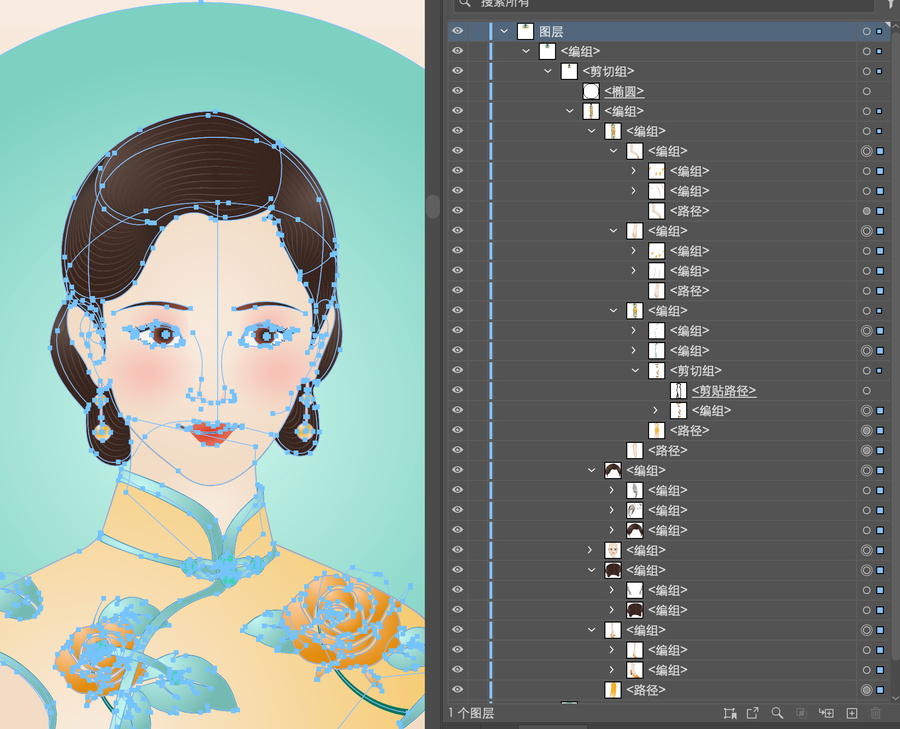The height and width of the screenshot is (729, 900).
Task: Hide the <剪切组> directly above <剪贴路径>
Action: tap(457, 370)
